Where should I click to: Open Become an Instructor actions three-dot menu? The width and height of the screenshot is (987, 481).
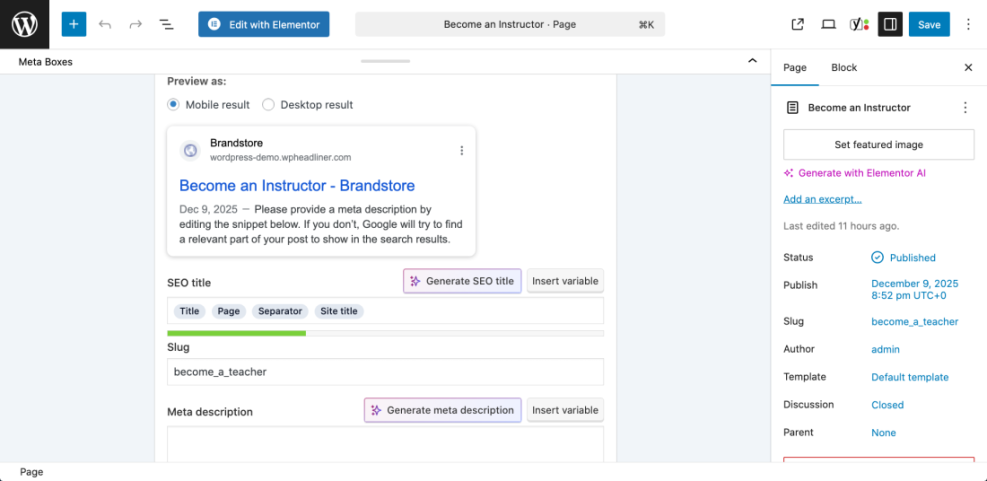tap(965, 108)
